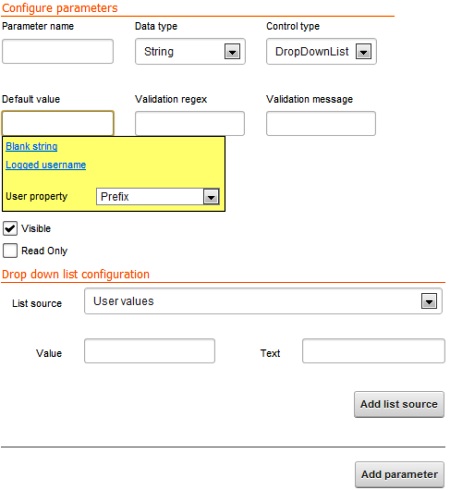Enable the Read Only checkbox

coord(10,250)
